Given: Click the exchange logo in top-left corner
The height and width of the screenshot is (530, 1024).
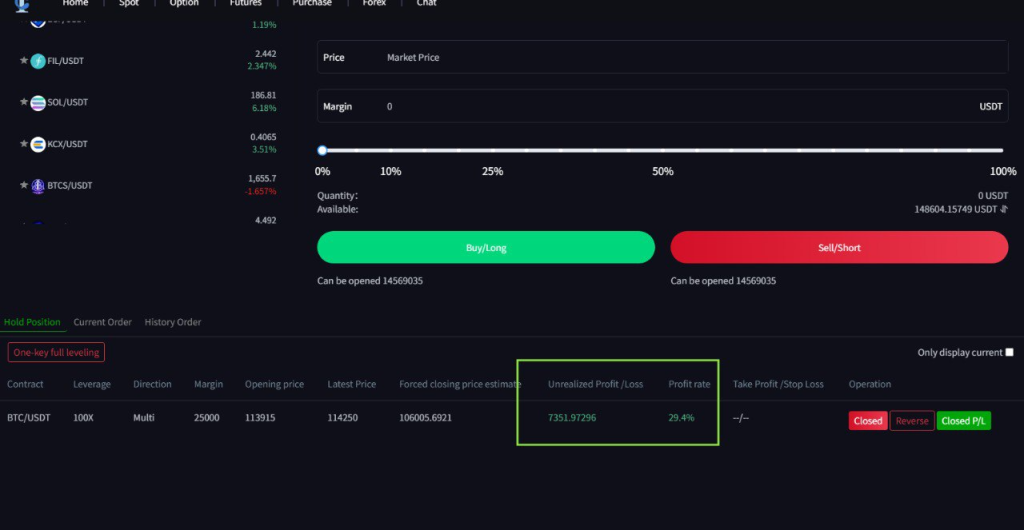Looking at the screenshot, I should coord(22,4).
